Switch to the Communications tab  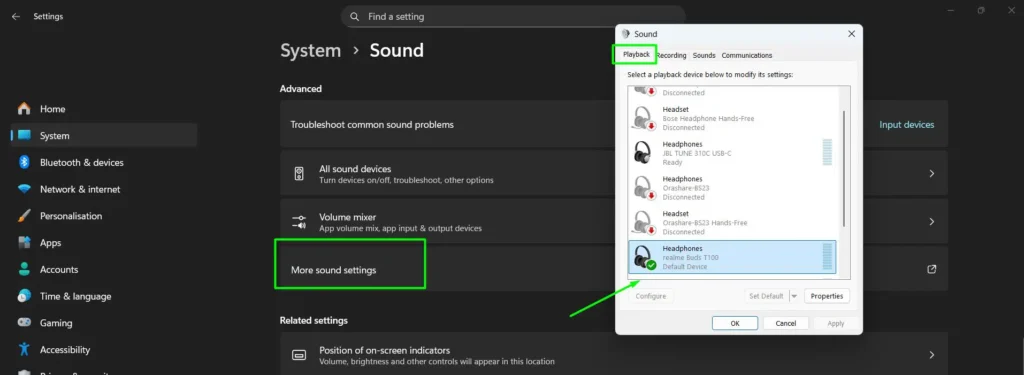point(747,56)
